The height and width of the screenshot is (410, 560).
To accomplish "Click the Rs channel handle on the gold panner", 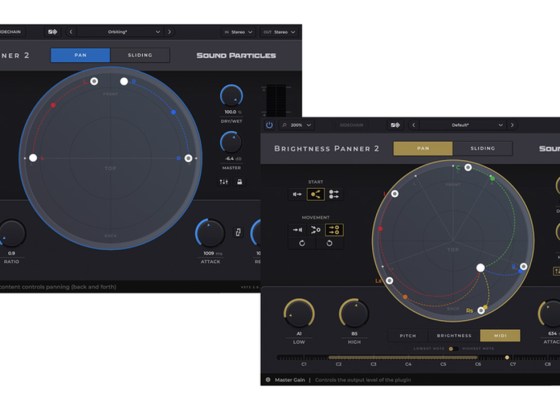I will pyautogui.click(x=481, y=310).
